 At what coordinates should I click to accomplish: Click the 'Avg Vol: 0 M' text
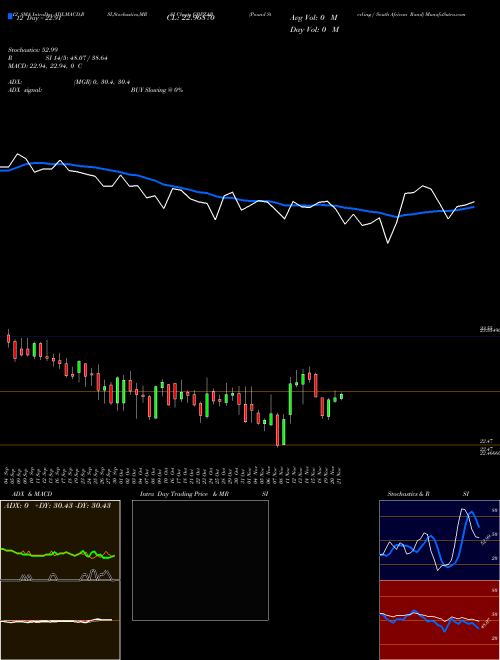[314, 18]
